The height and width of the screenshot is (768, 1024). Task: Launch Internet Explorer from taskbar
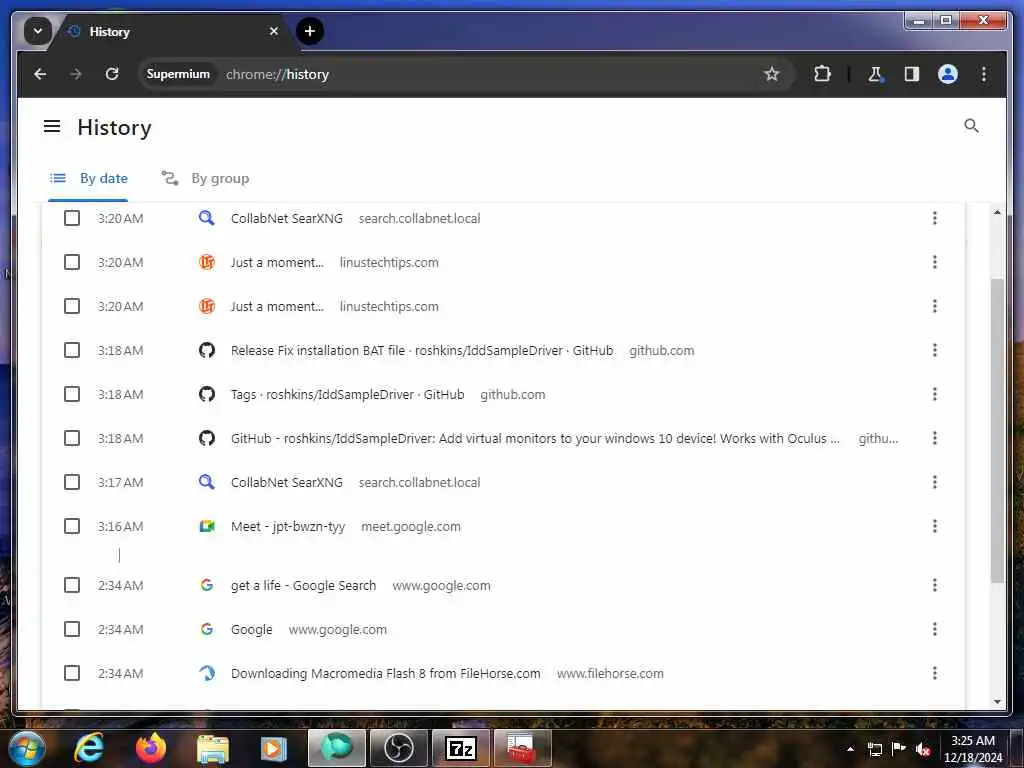click(89, 748)
